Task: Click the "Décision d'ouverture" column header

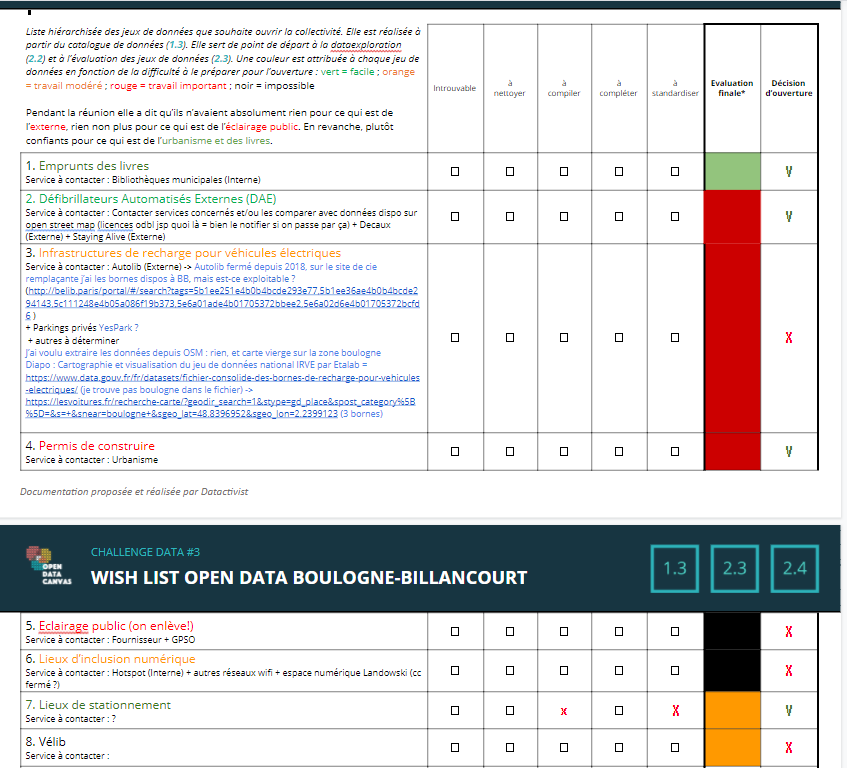Action: (x=789, y=88)
